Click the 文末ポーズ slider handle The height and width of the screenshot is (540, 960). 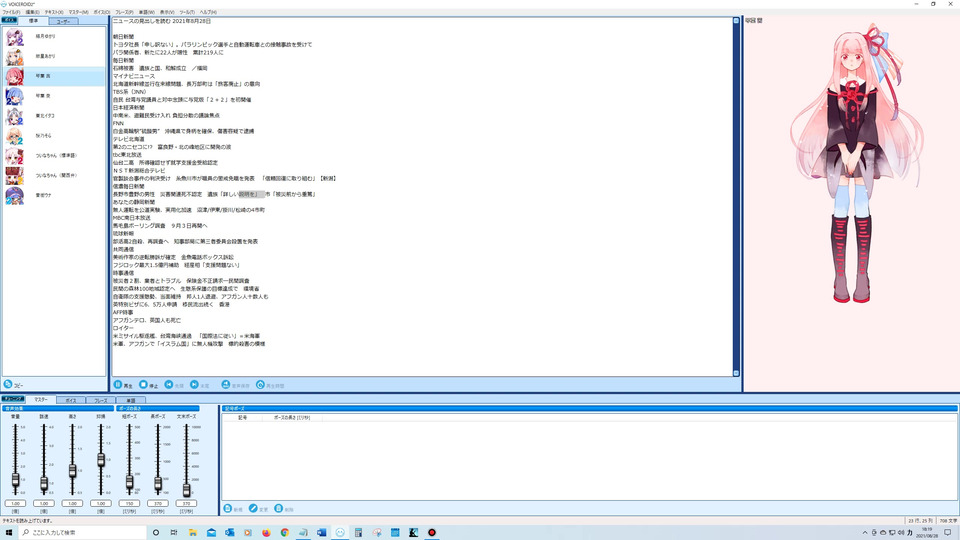(186, 490)
